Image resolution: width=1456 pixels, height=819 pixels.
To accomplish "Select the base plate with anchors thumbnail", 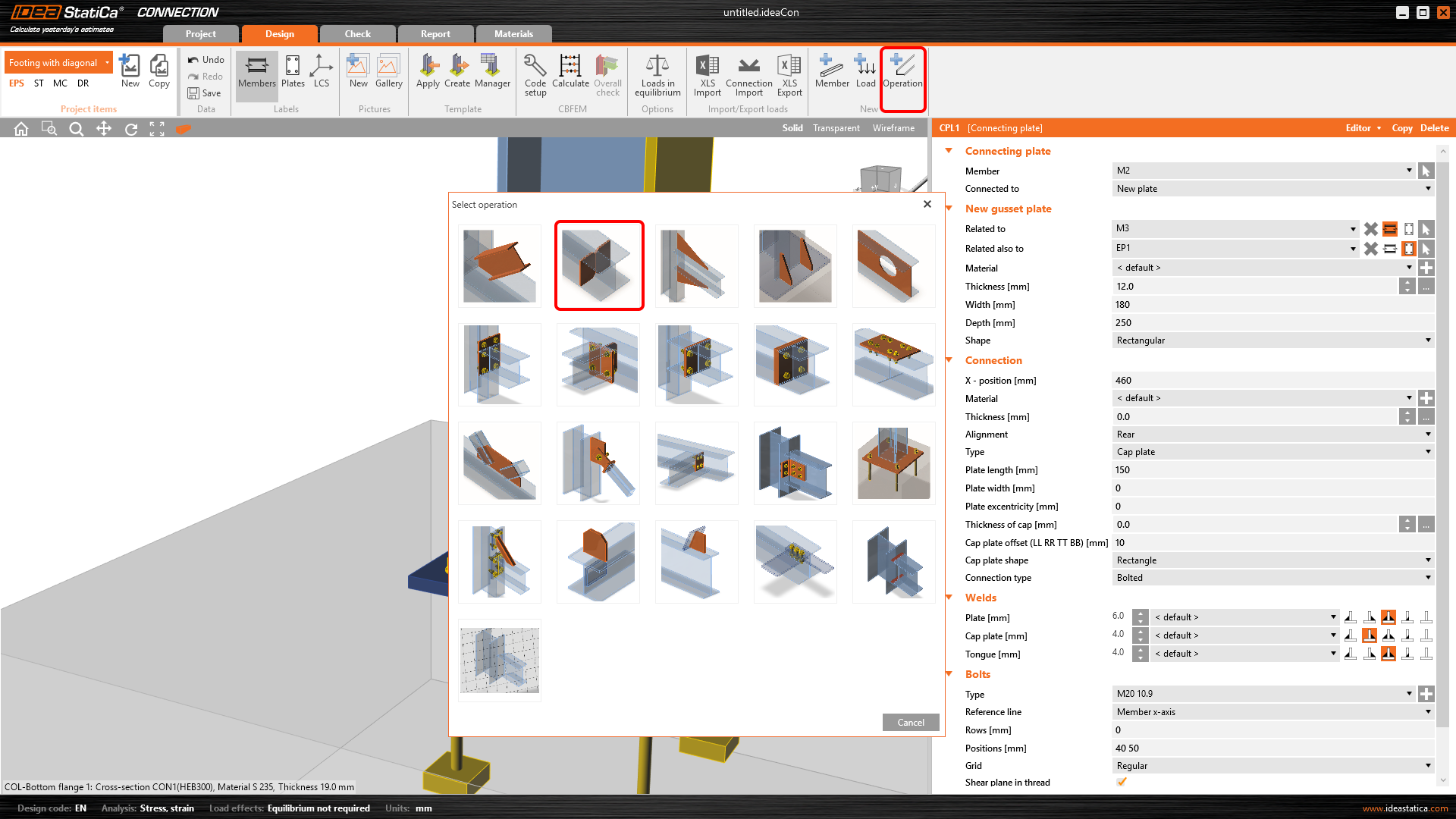I will point(893,463).
